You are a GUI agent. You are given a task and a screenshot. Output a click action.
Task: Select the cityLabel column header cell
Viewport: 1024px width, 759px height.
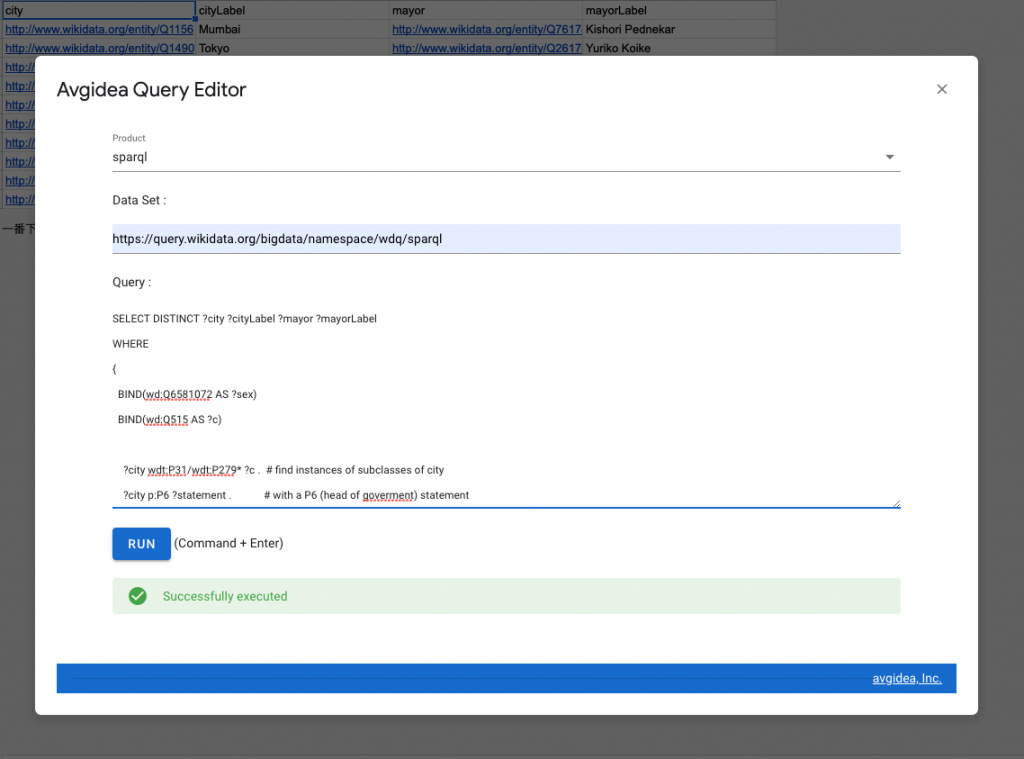292,11
